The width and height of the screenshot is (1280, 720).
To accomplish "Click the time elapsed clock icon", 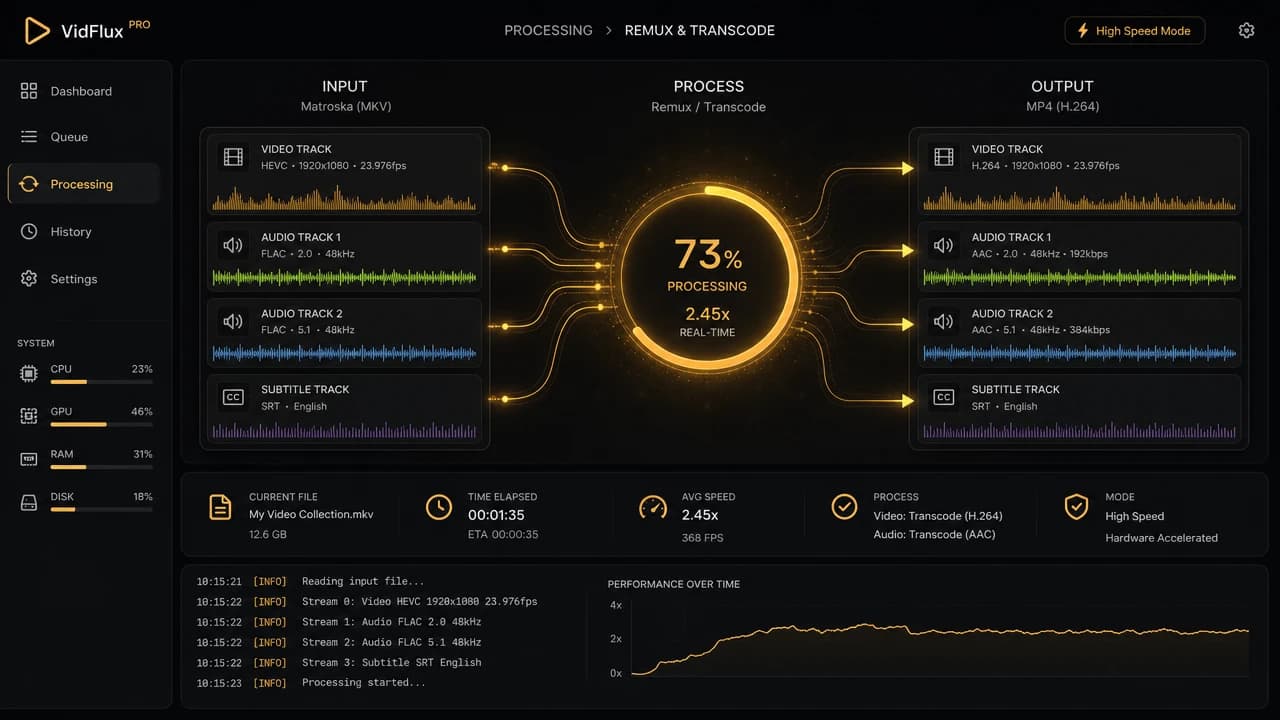I will (439, 507).
